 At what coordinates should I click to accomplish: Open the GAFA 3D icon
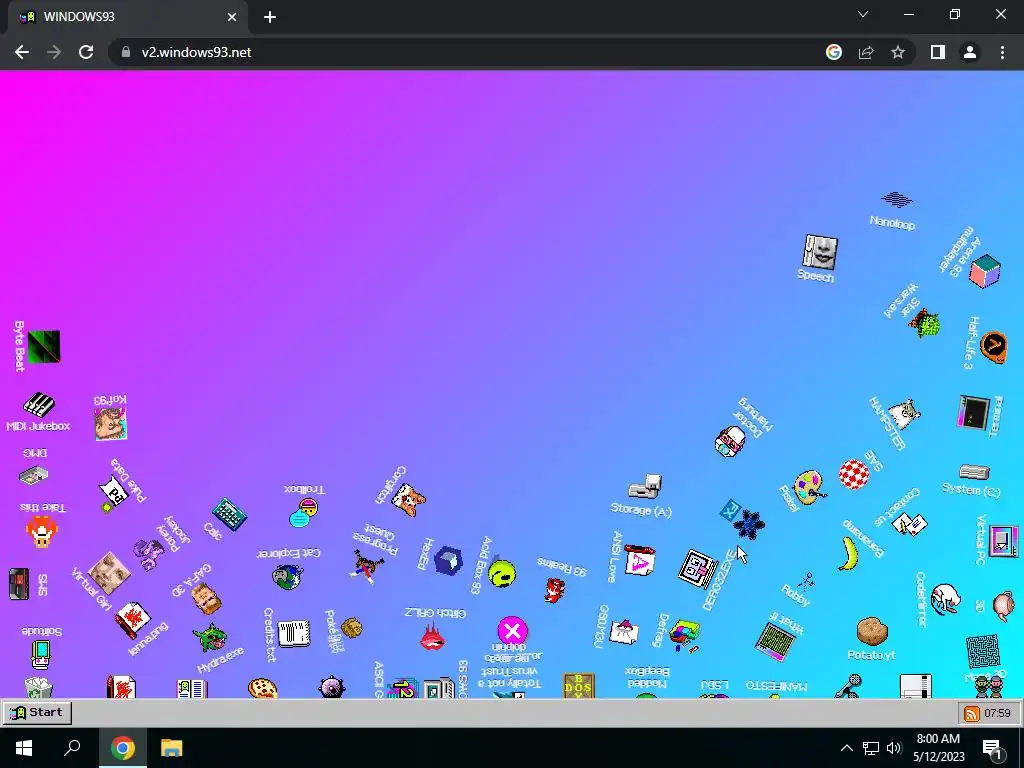(206, 600)
